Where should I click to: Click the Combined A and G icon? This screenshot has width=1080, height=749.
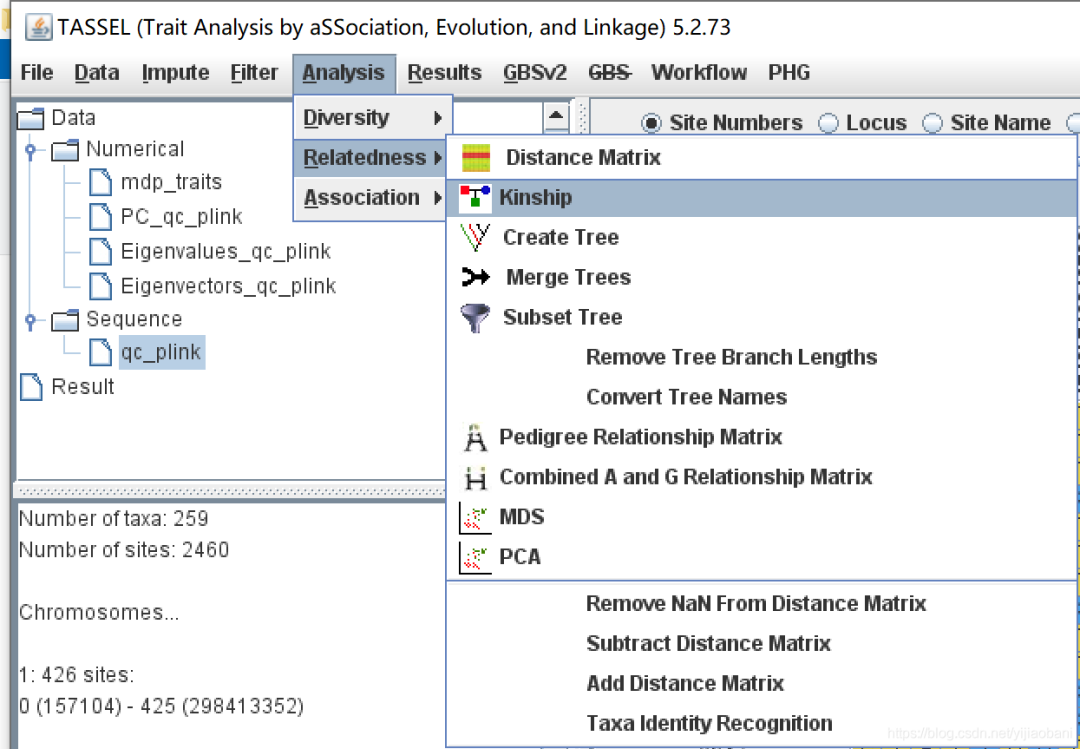point(475,478)
